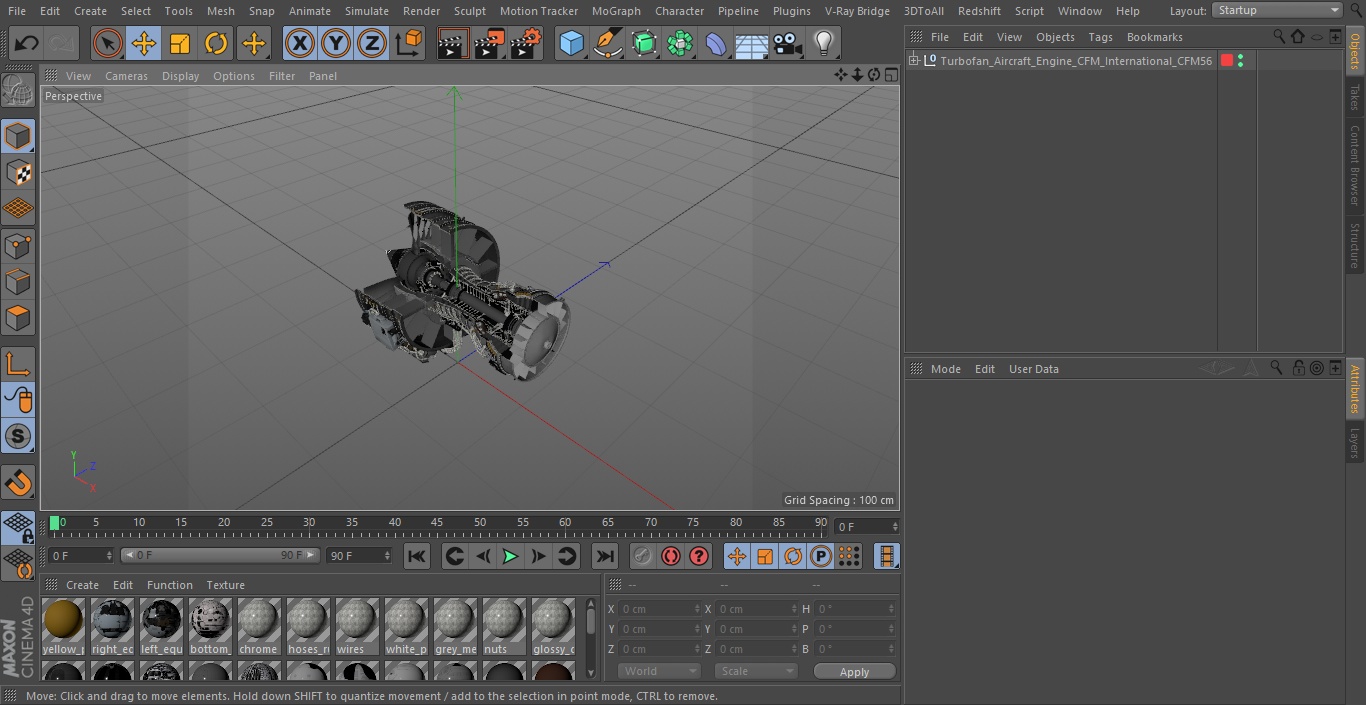1366x705 pixels.
Task: Switch to Coordinate System icon in toolbar
Action: click(x=409, y=43)
